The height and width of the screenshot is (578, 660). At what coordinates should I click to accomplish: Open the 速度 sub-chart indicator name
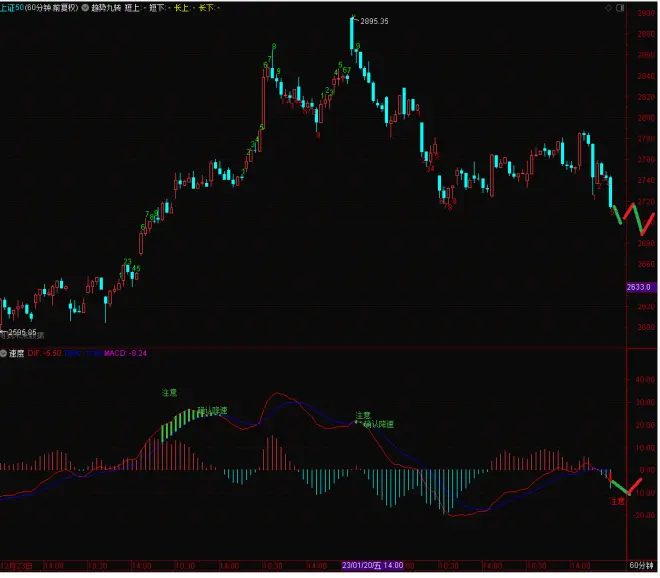point(16,353)
